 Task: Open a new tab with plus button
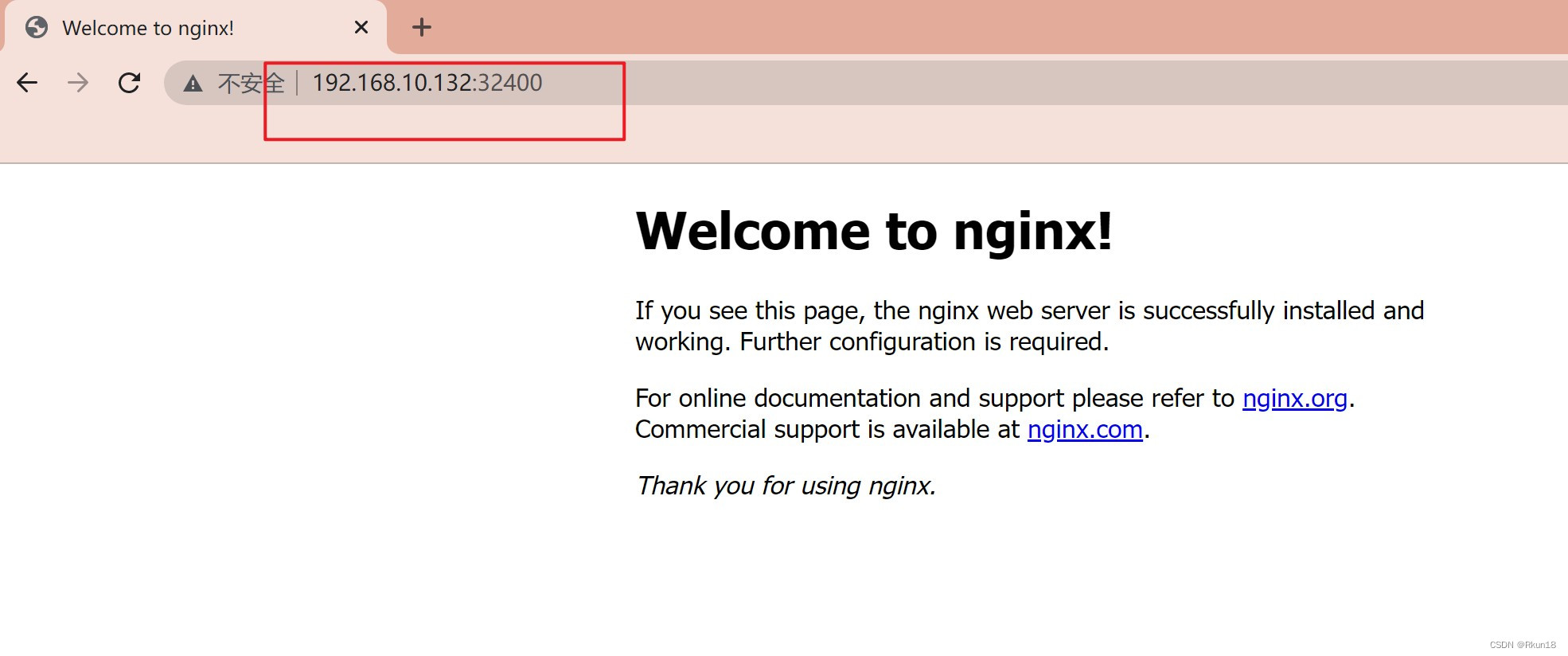pyautogui.click(x=421, y=28)
